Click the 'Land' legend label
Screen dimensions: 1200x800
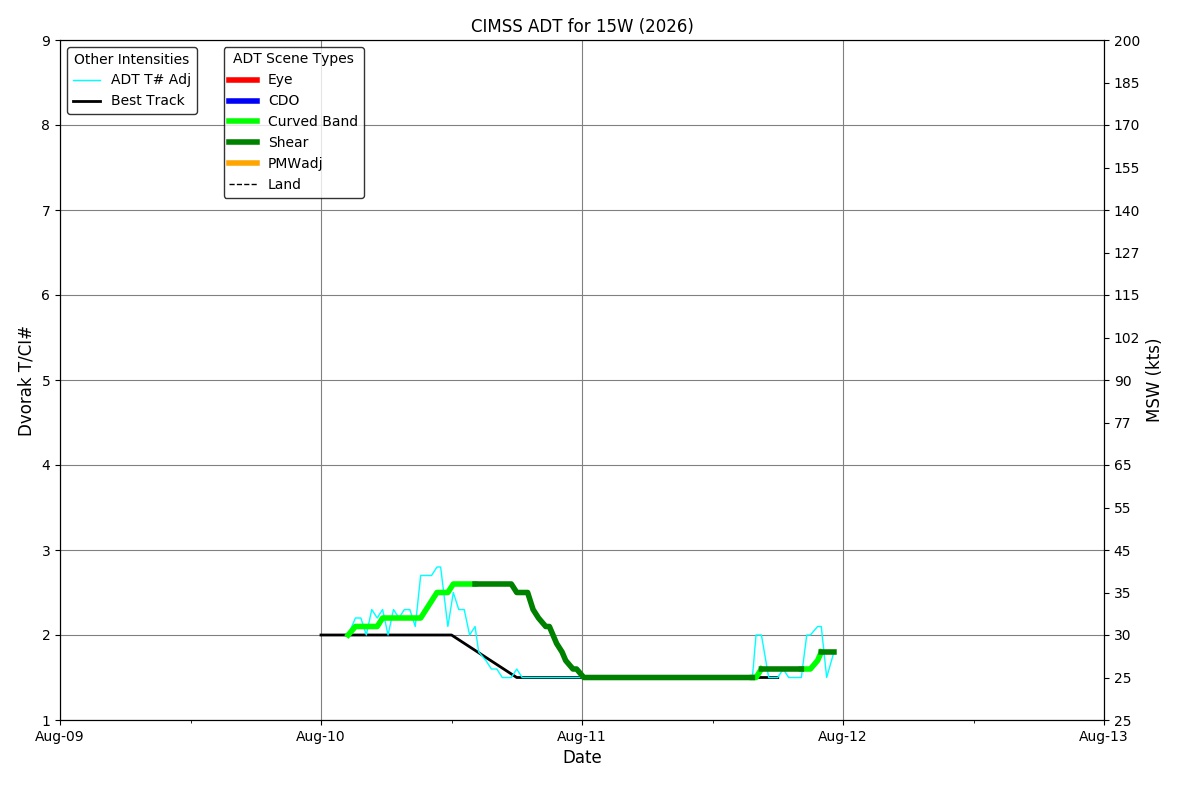284,185
